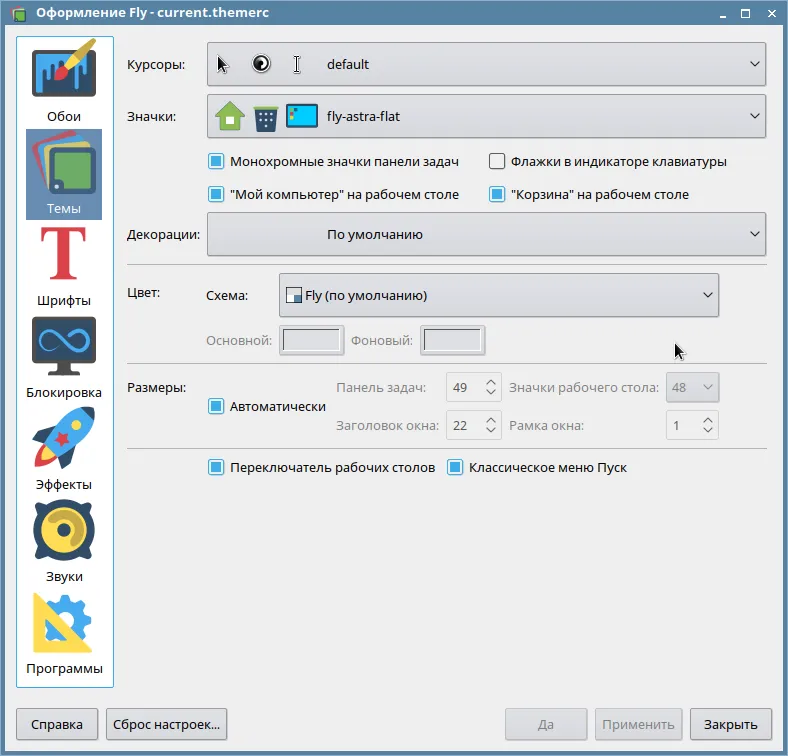Screen dimensions: 788x756
Task: Enable Флажки в индикаторе клавиатуры checkbox
Action: pyautogui.click(x=497, y=161)
